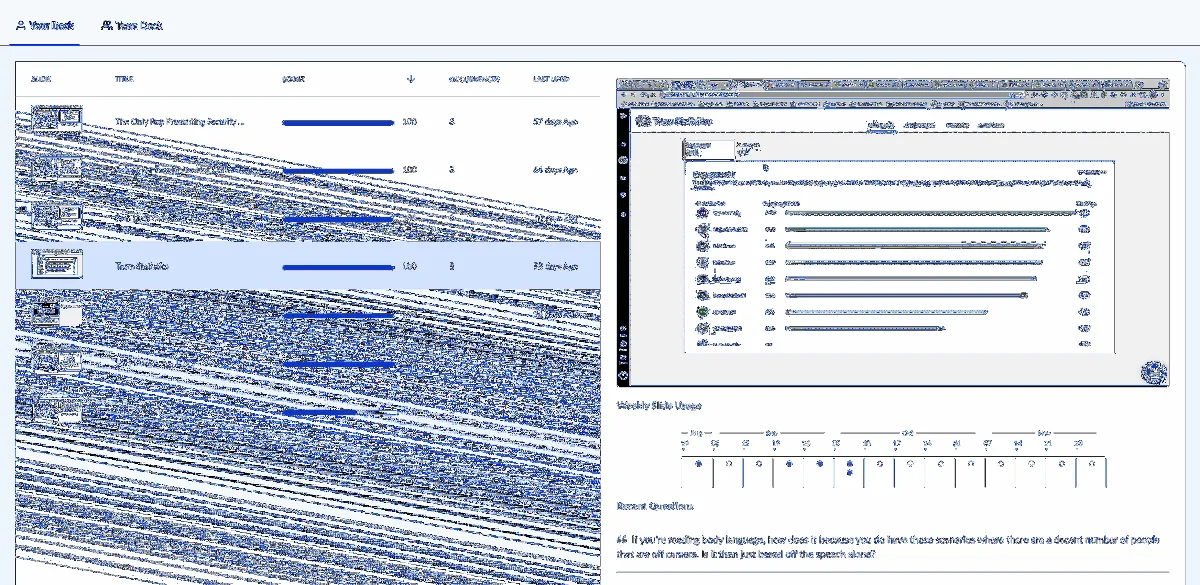This screenshot has height=585, width=1200.
Task: Sort by the Score column header
Action: [293, 79]
